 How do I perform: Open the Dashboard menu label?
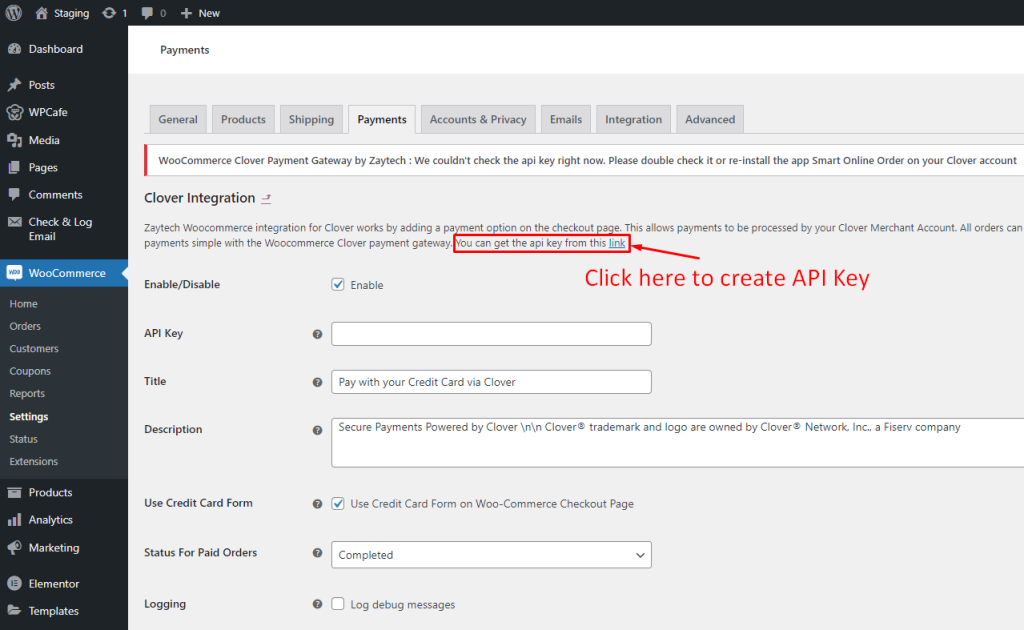coord(56,49)
